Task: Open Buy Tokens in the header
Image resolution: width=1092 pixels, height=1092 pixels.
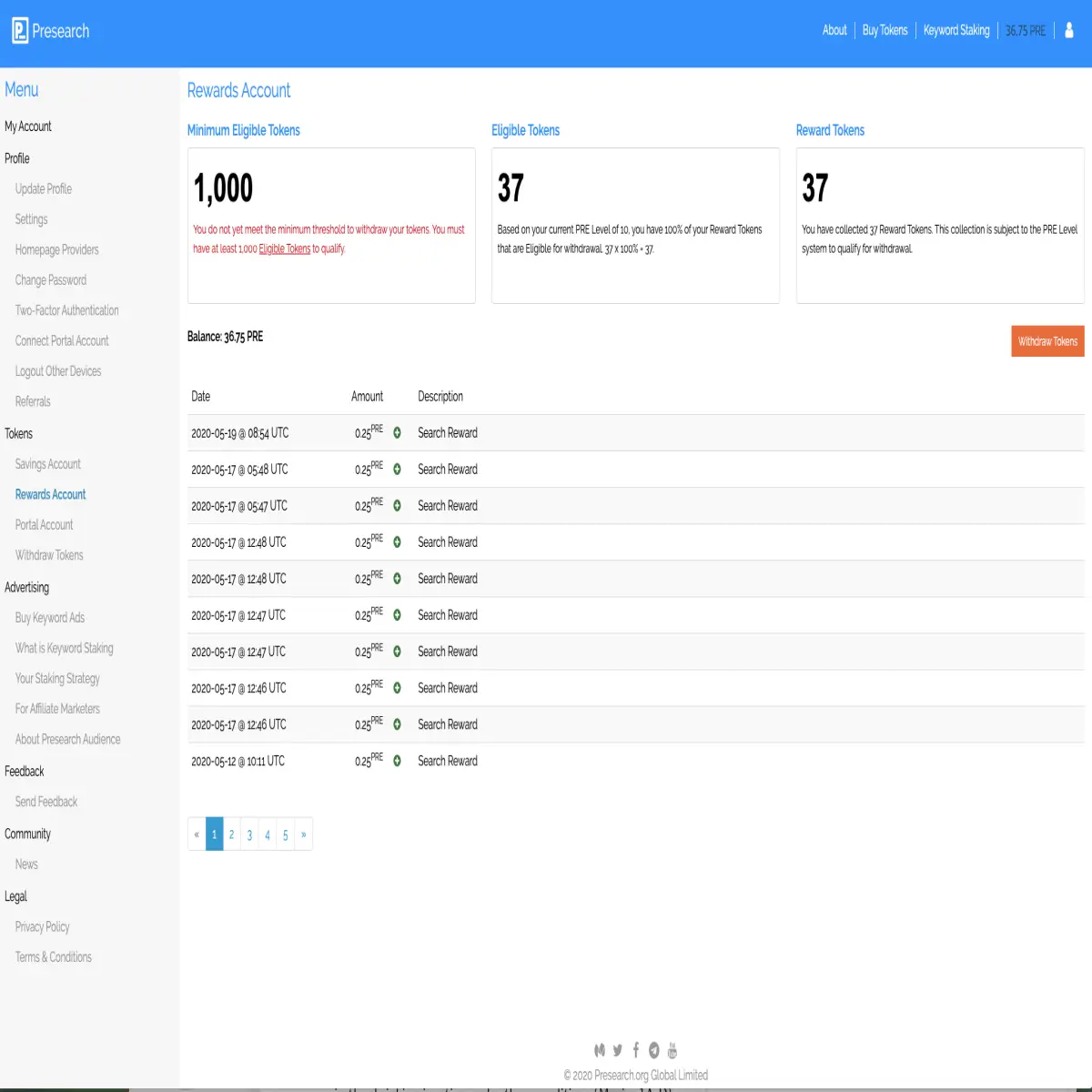Action: (x=885, y=31)
